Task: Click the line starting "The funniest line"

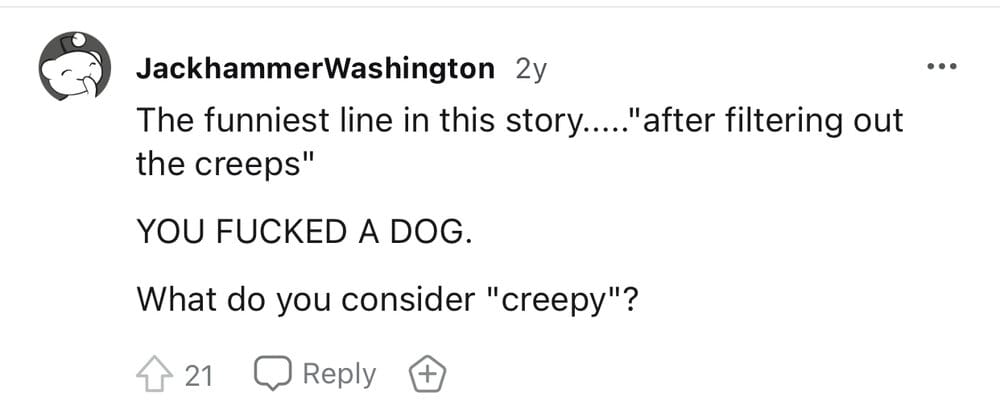Action: coord(520,121)
